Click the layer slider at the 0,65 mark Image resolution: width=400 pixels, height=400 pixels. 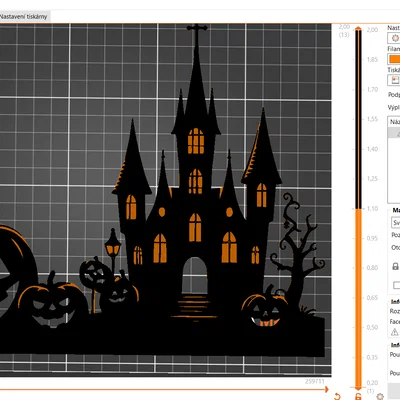[x=358, y=298]
